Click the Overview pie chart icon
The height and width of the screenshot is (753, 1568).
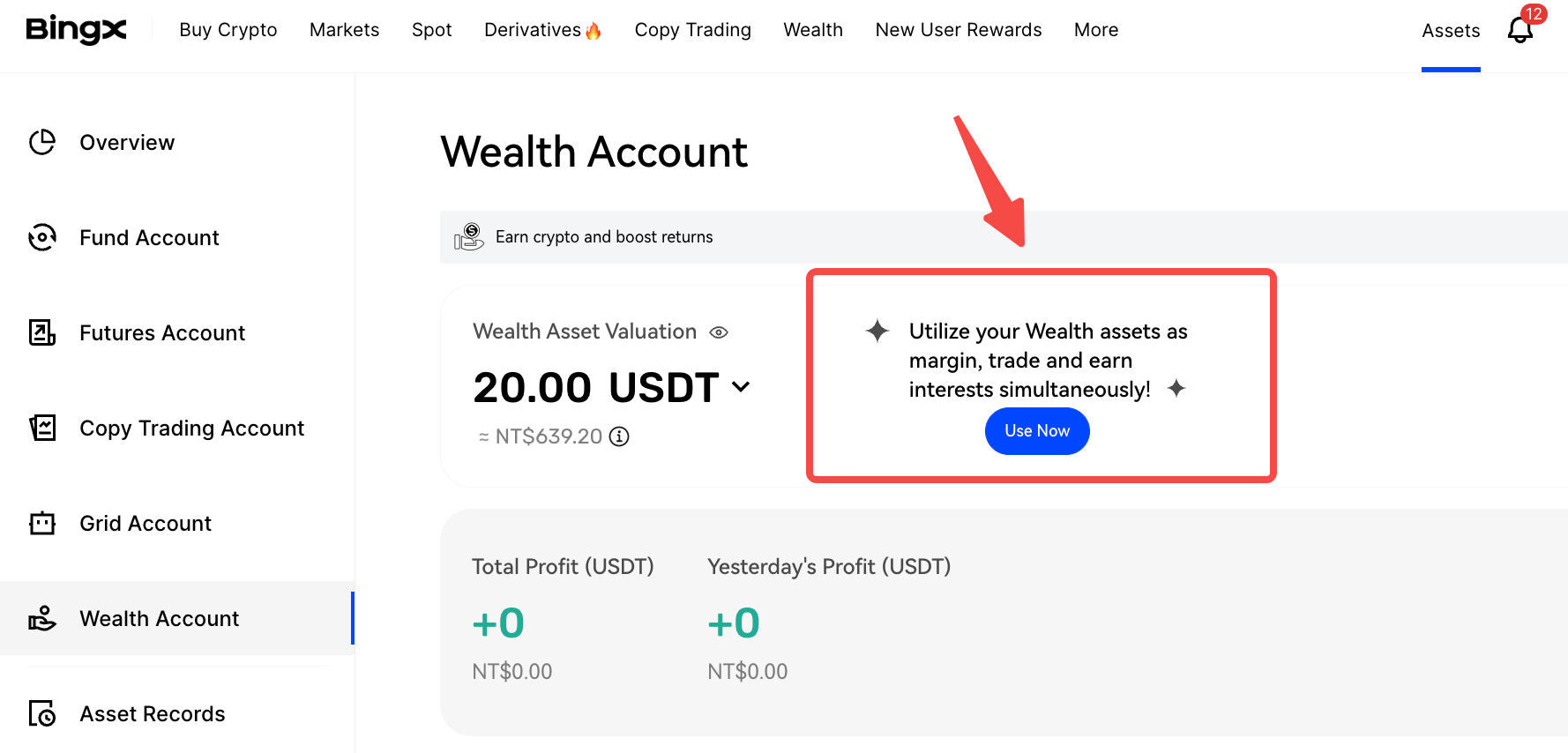click(x=42, y=142)
